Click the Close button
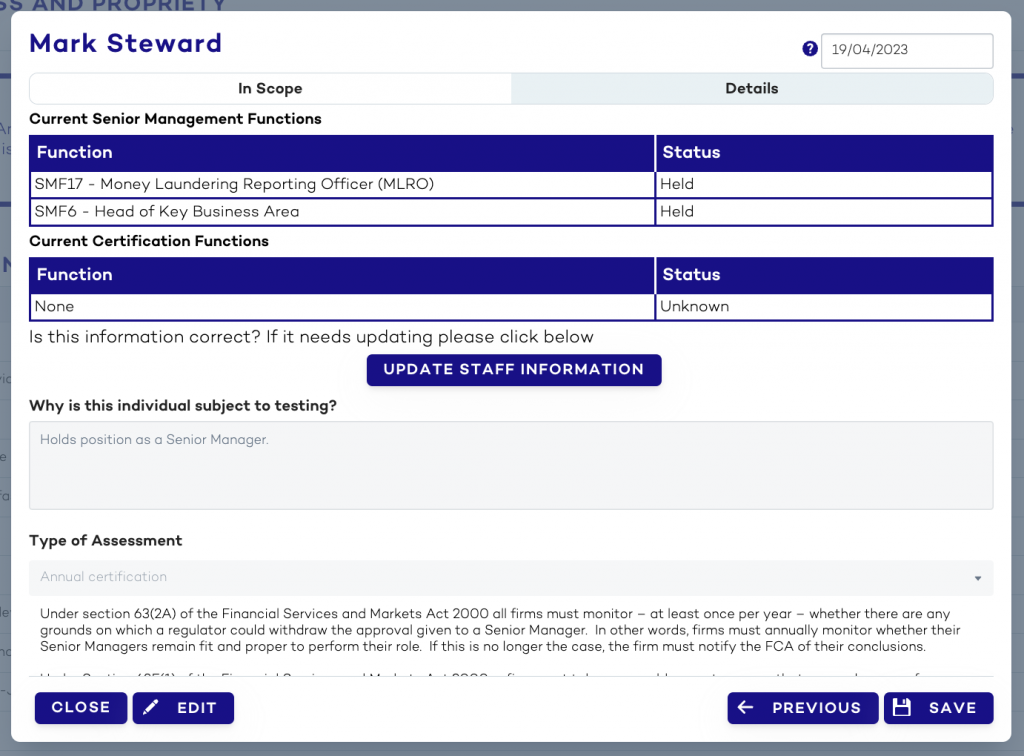The height and width of the screenshot is (756, 1024). (81, 708)
